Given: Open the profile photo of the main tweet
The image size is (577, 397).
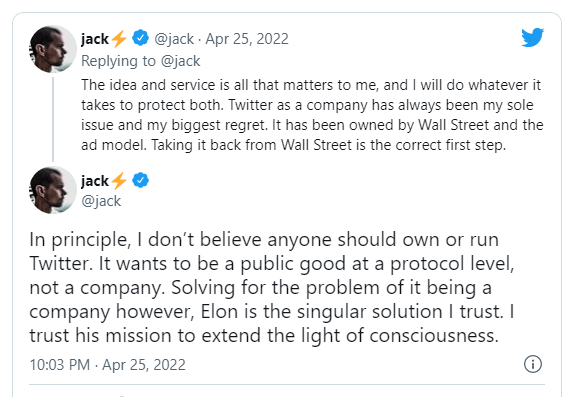Looking at the screenshot, I should 53,190.
